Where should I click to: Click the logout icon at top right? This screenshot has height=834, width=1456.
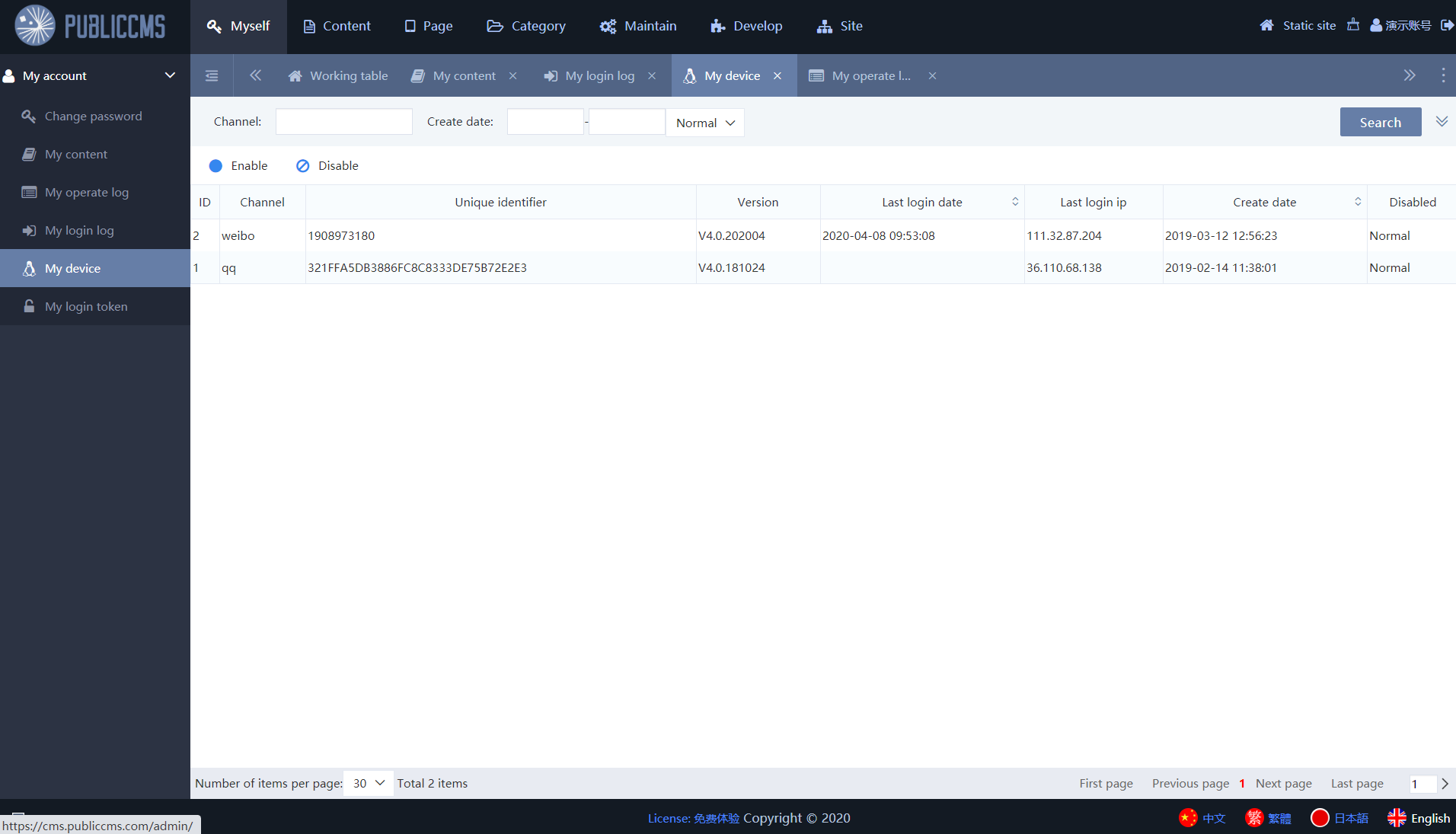tap(1448, 25)
